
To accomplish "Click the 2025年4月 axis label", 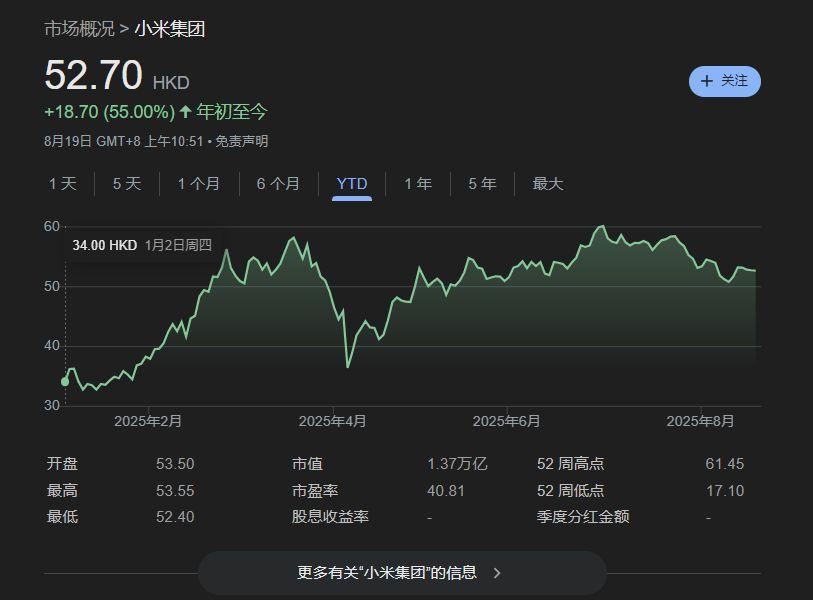I will (332, 421).
